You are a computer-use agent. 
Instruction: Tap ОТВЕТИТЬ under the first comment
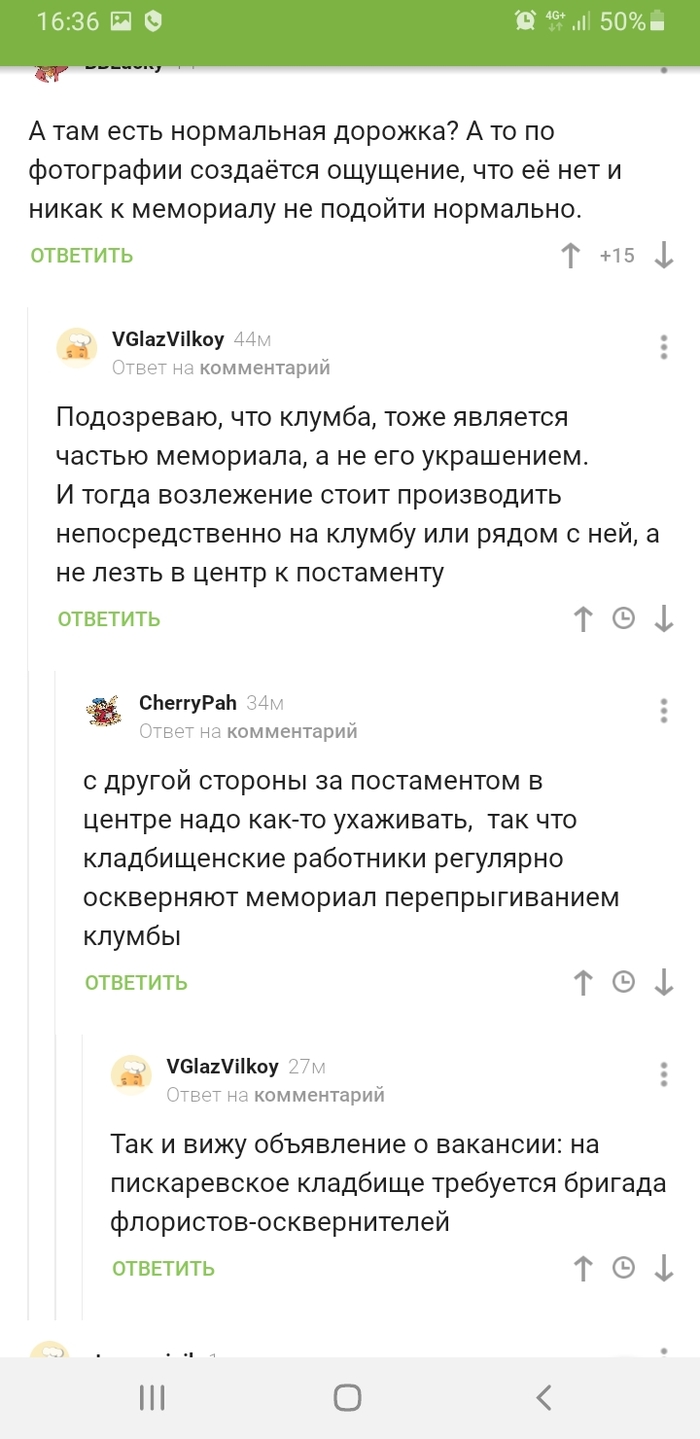point(80,255)
